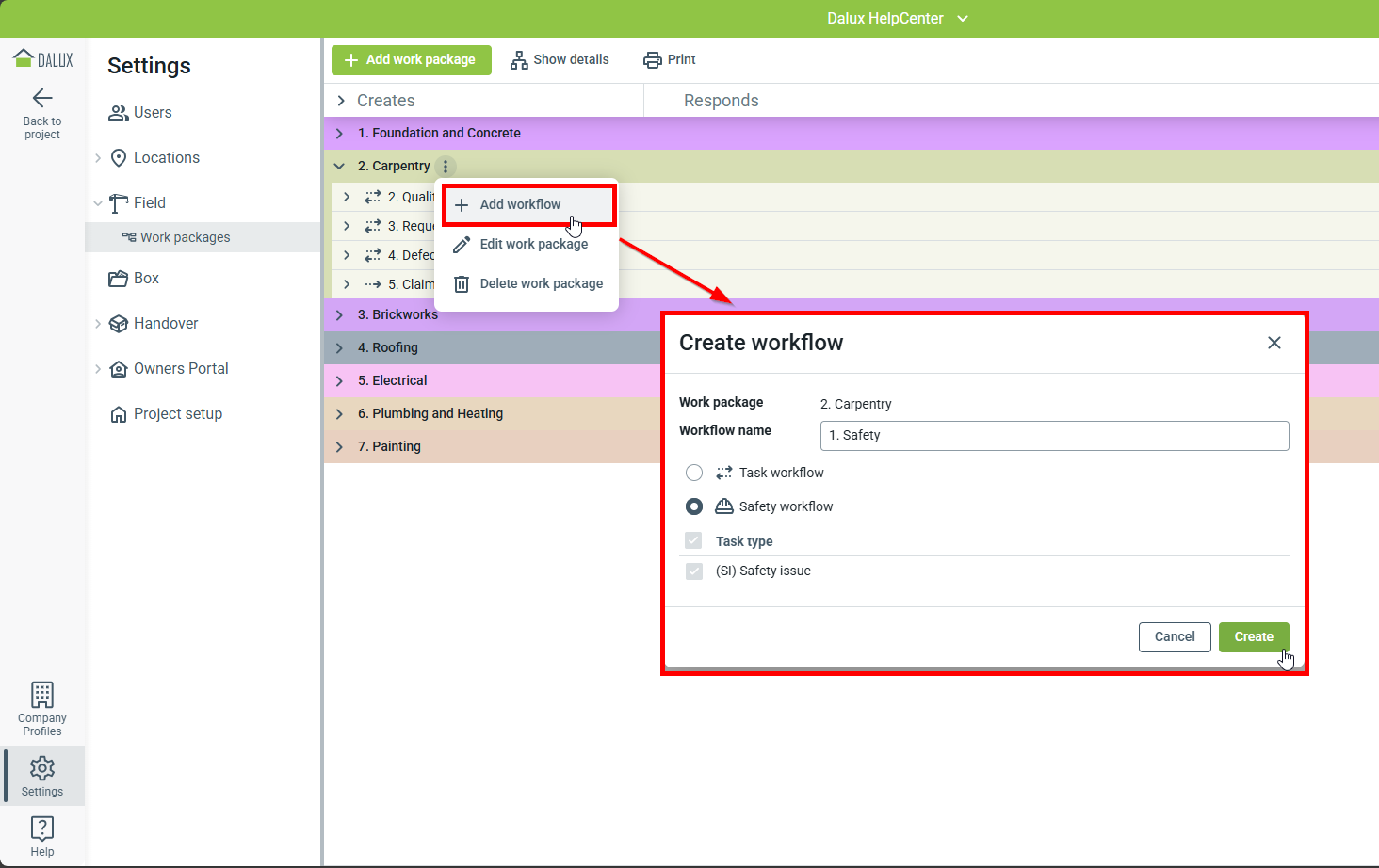1379x868 pixels.
Task: Choose Edit work package from the menu
Action: pyautogui.click(x=533, y=244)
